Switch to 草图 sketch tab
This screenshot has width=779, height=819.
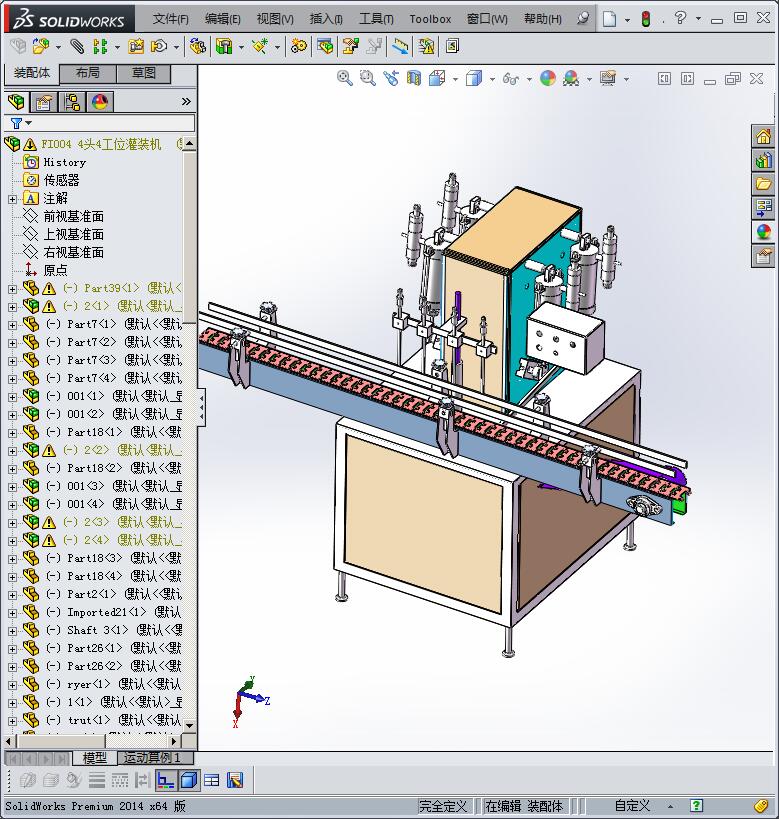click(144, 73)
